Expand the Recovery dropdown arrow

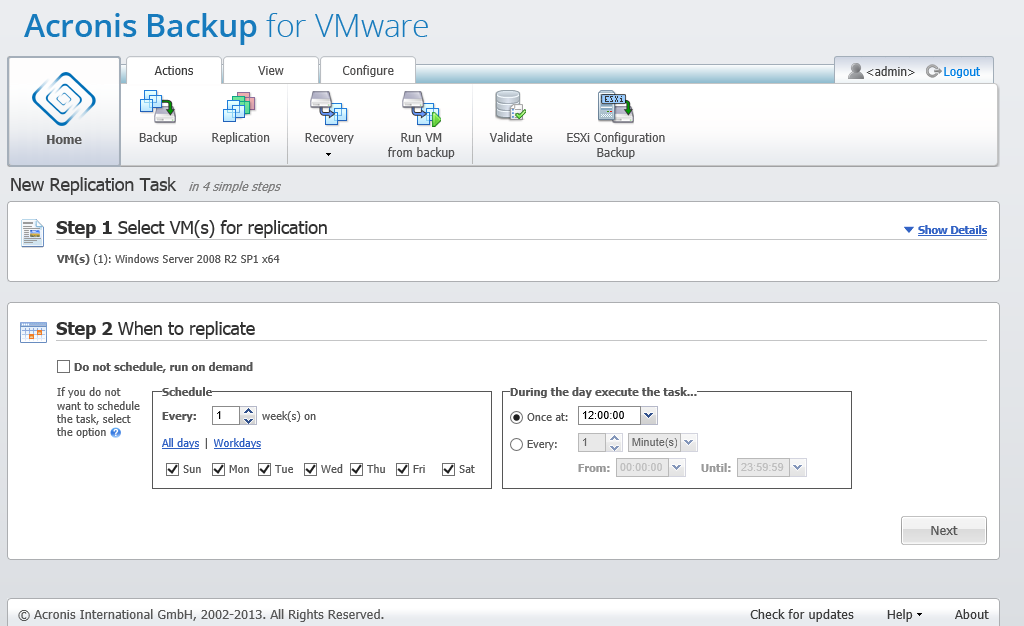(328, 155)
